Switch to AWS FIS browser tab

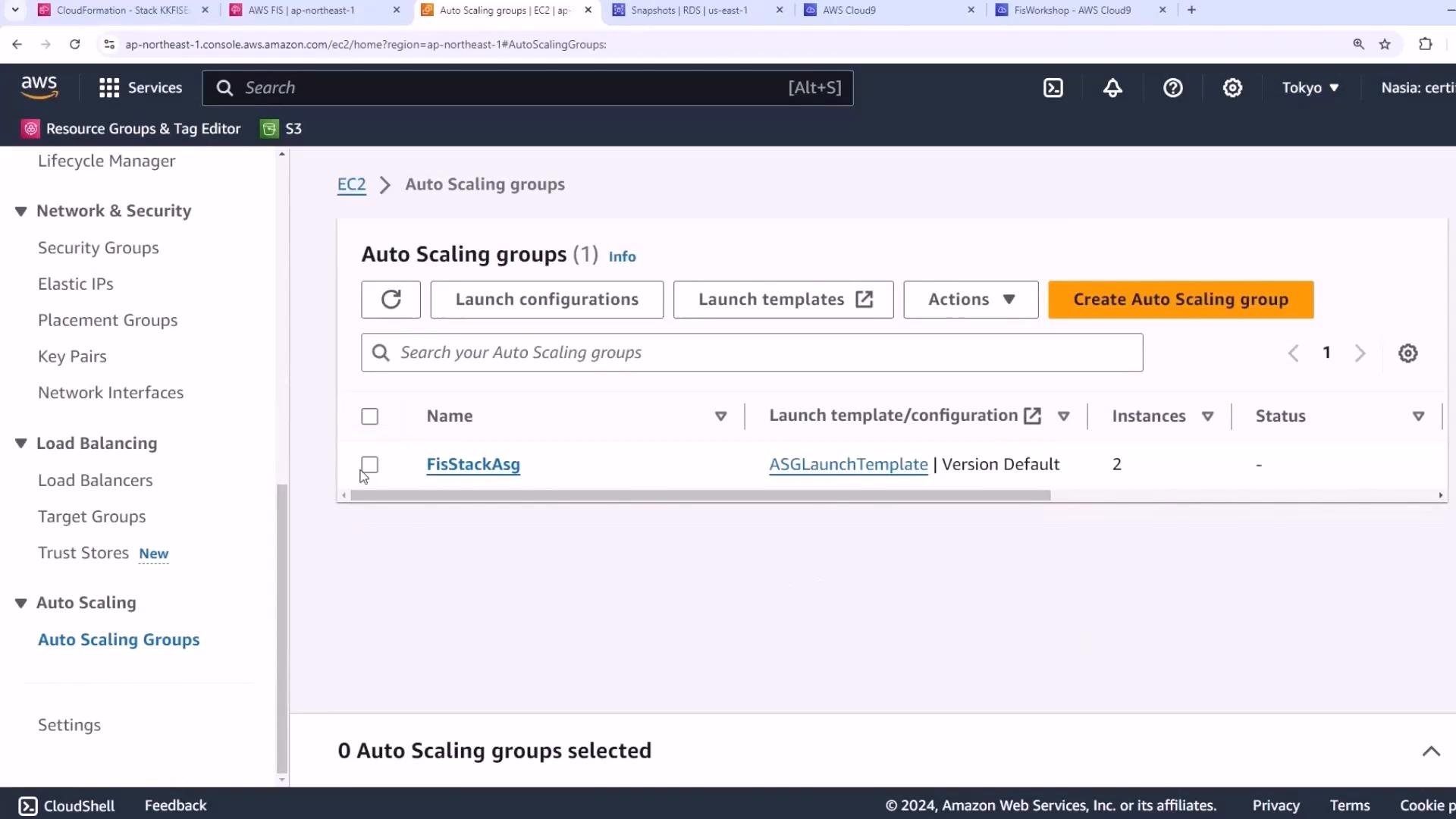tap(314, 11)
